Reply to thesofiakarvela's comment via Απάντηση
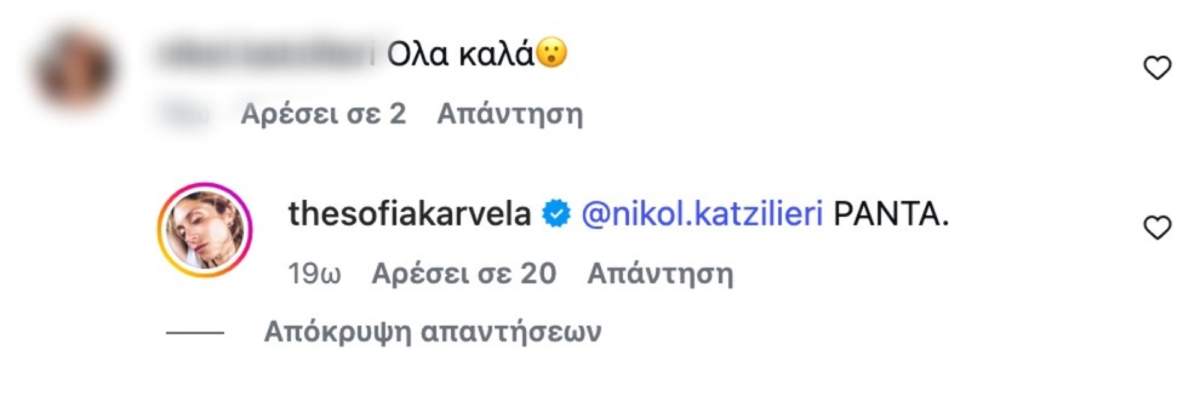Screen dimensions: 1200x402 click(660, 272)
